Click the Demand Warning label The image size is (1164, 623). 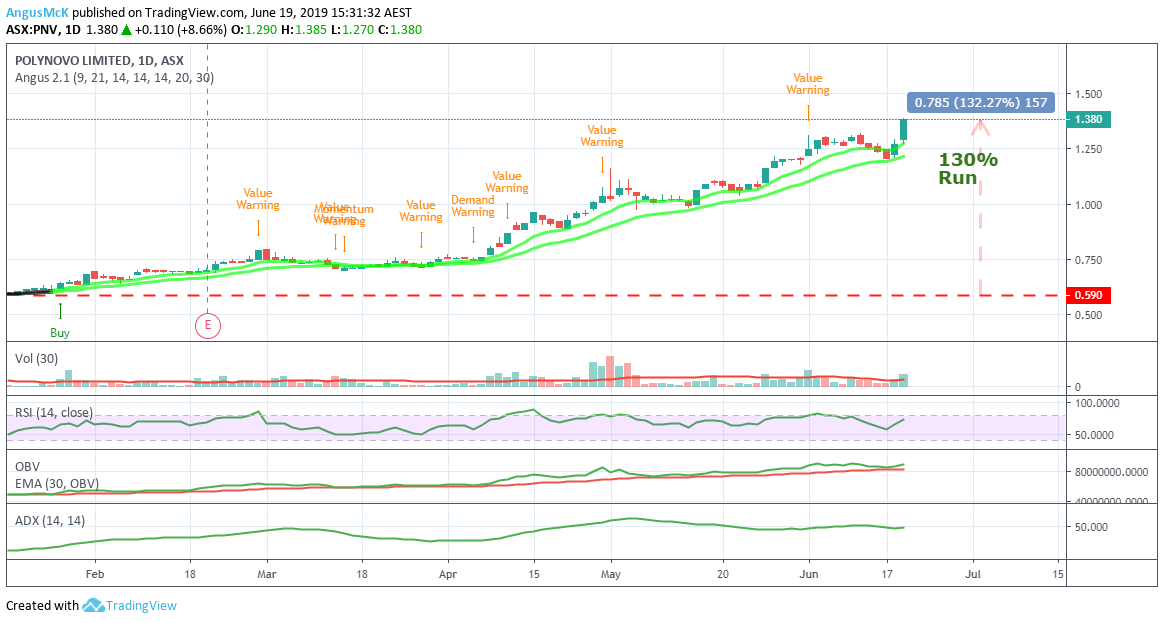coord(473,206)
